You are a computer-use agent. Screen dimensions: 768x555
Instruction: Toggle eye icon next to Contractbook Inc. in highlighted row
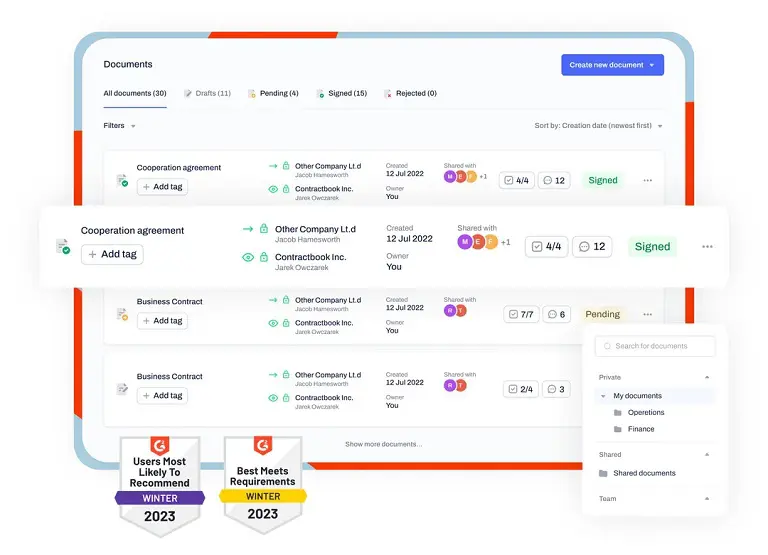248,257
